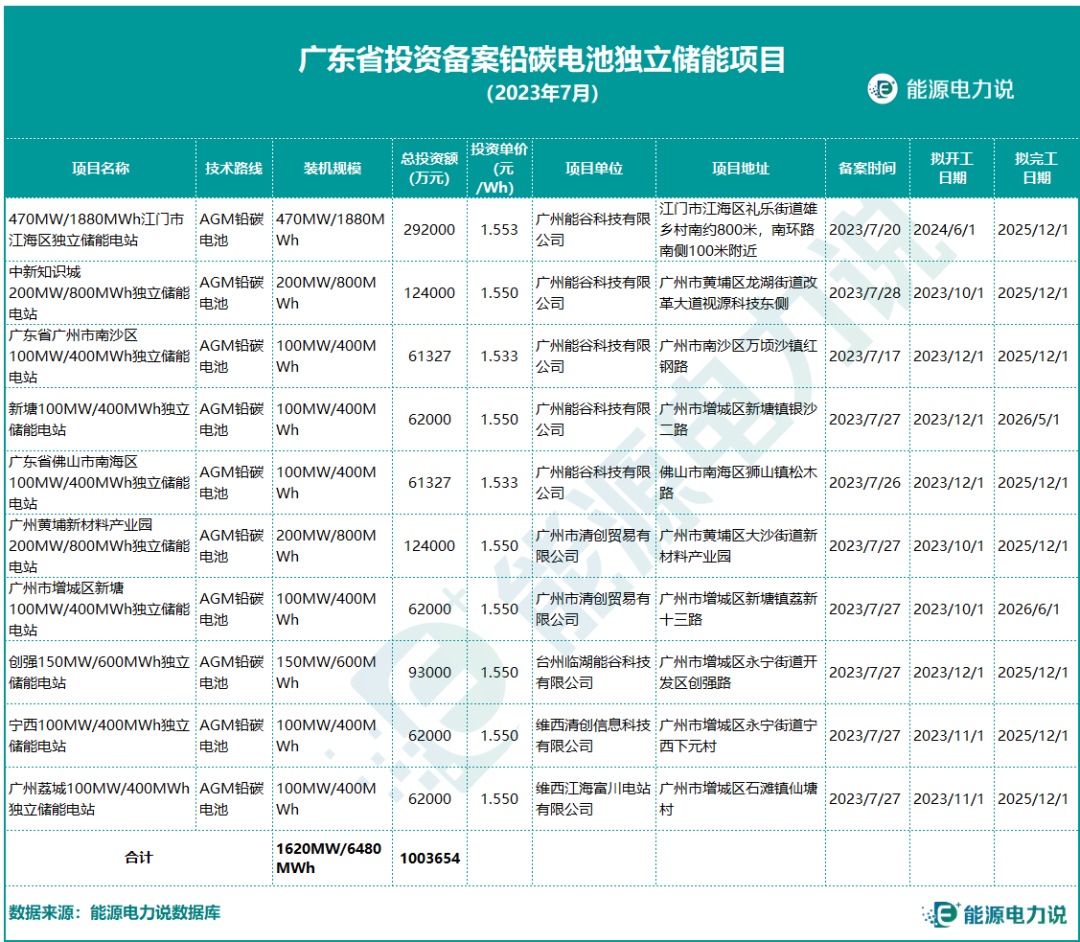Screen dimensions: 1080x942
Task: Click the total investment 1003654
Action: pos(430,859)
